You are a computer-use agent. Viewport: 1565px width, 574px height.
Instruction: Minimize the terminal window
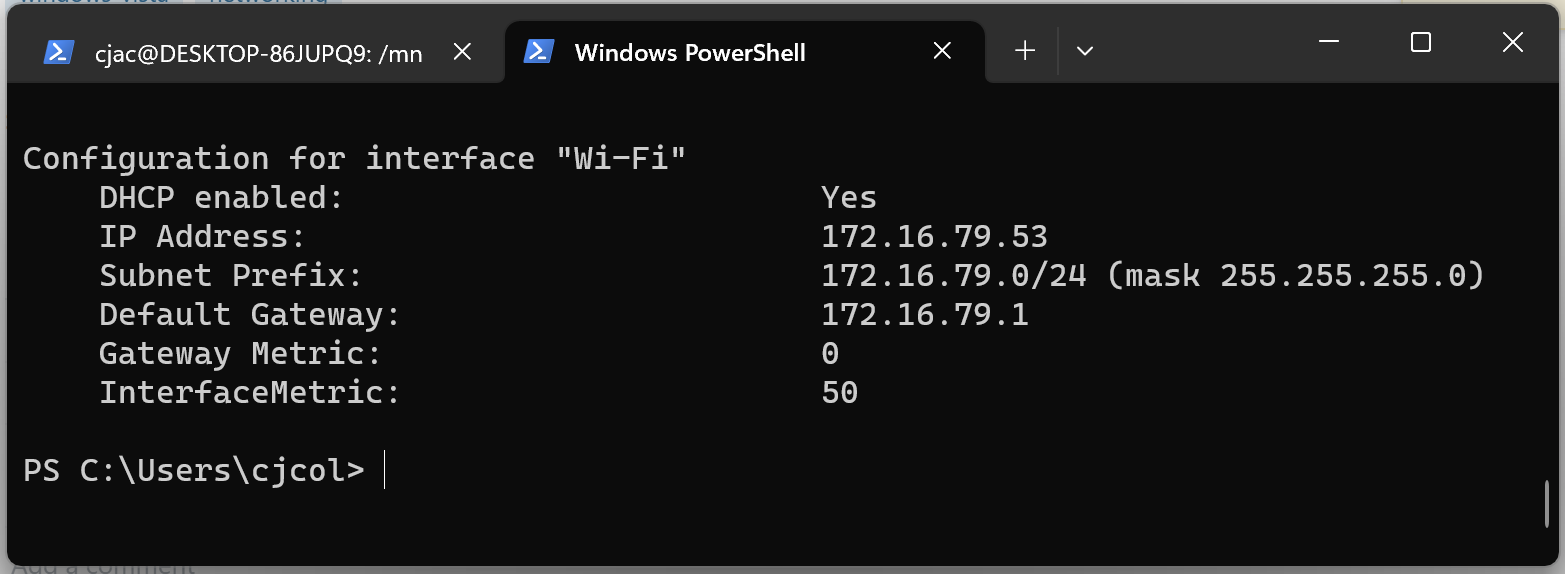point(1328,42)
